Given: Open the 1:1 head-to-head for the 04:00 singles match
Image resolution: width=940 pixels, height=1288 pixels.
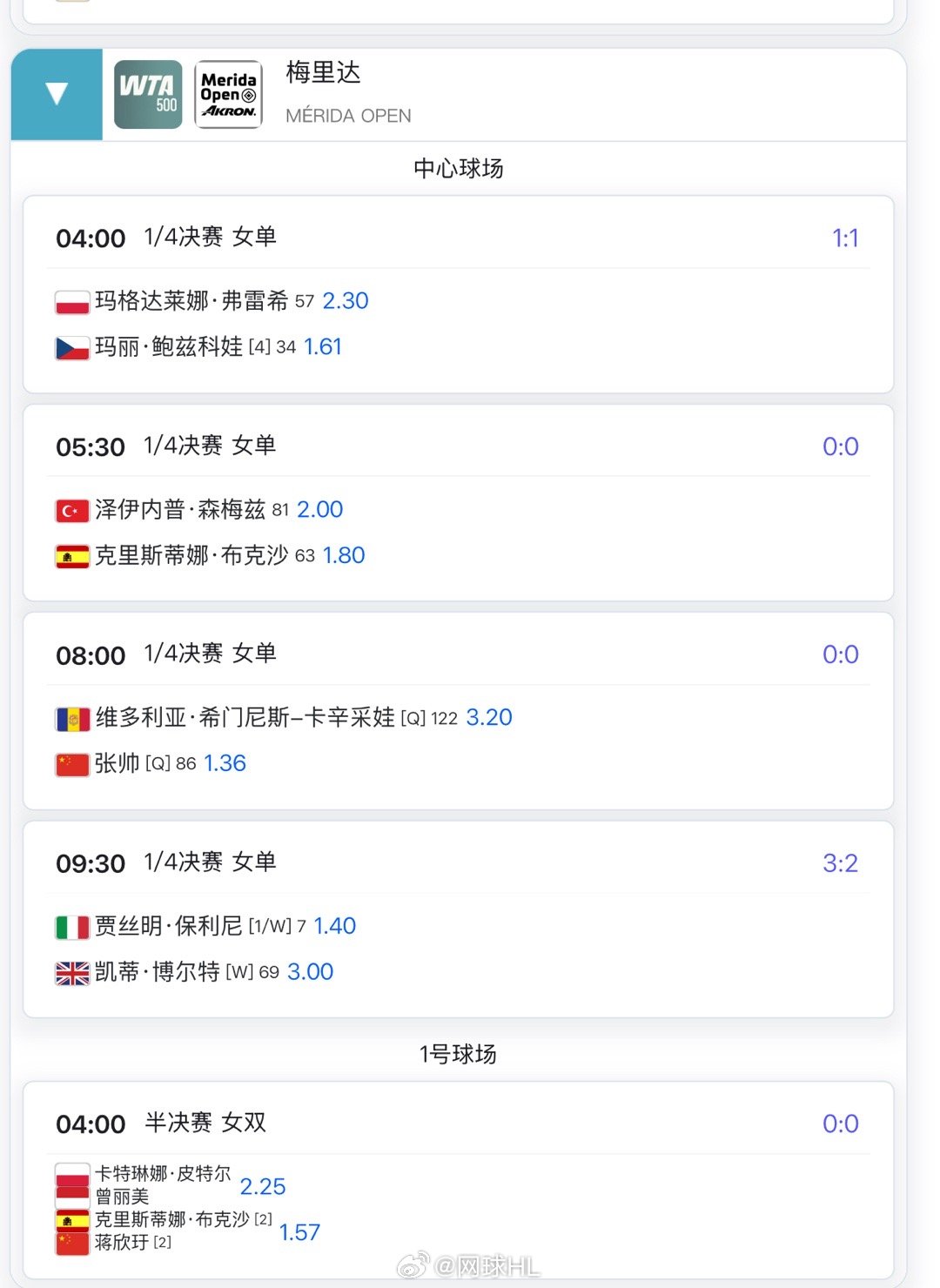Looking at the screenshot, I should pos(845,238).
